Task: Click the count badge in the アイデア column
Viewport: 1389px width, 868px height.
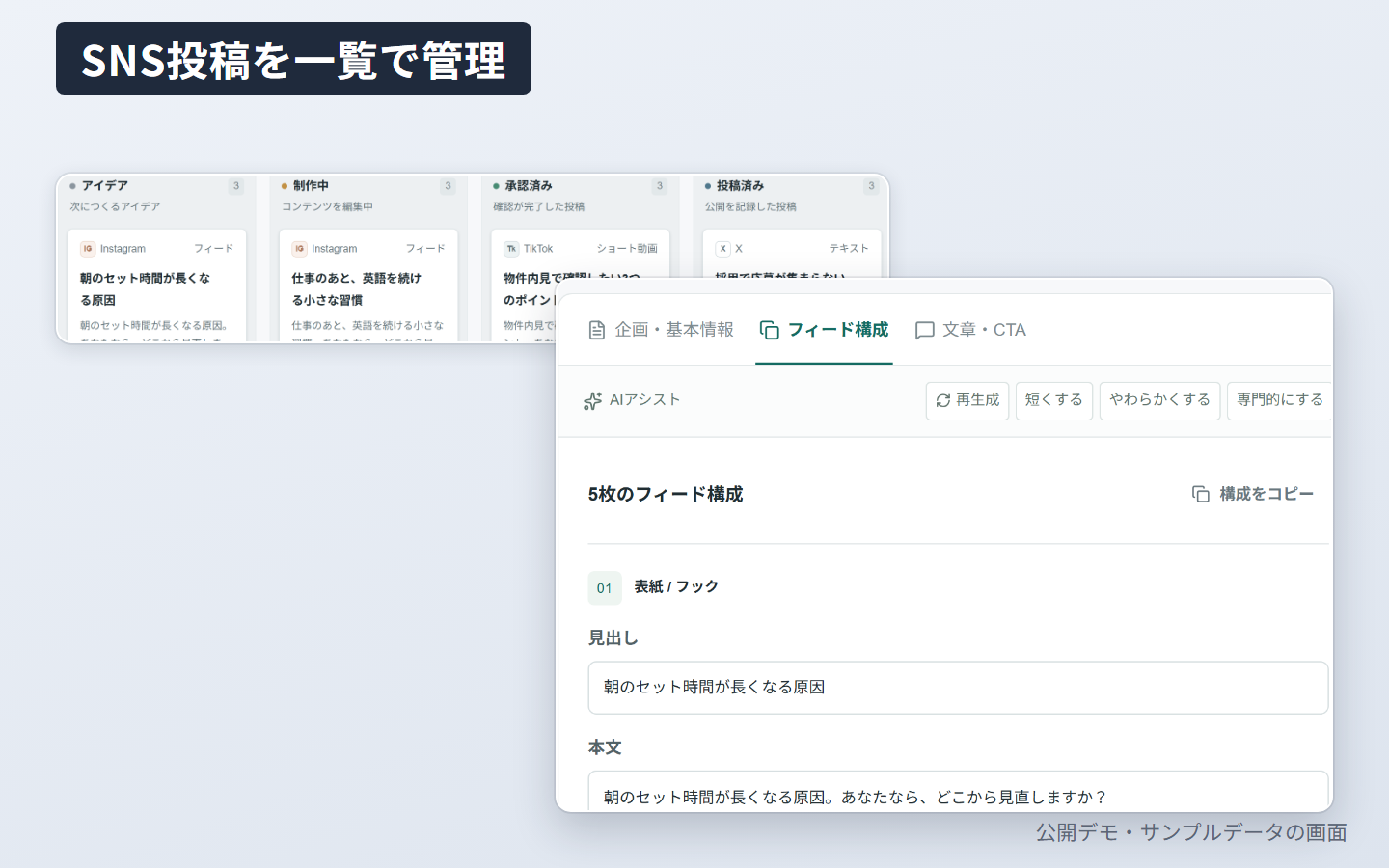Action: click(x=236, y=186)
